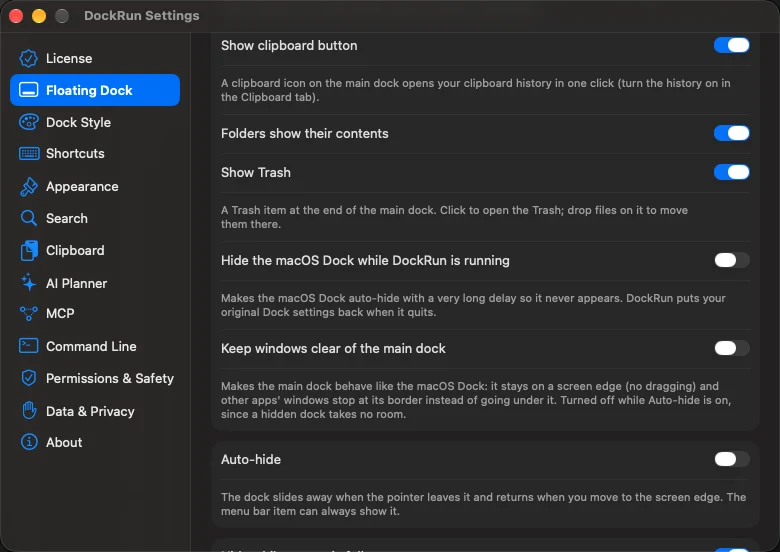This screenshot has width=780, height=552.
Task: Click the Shortcuts keyboard icon
Action: (29, 153)
